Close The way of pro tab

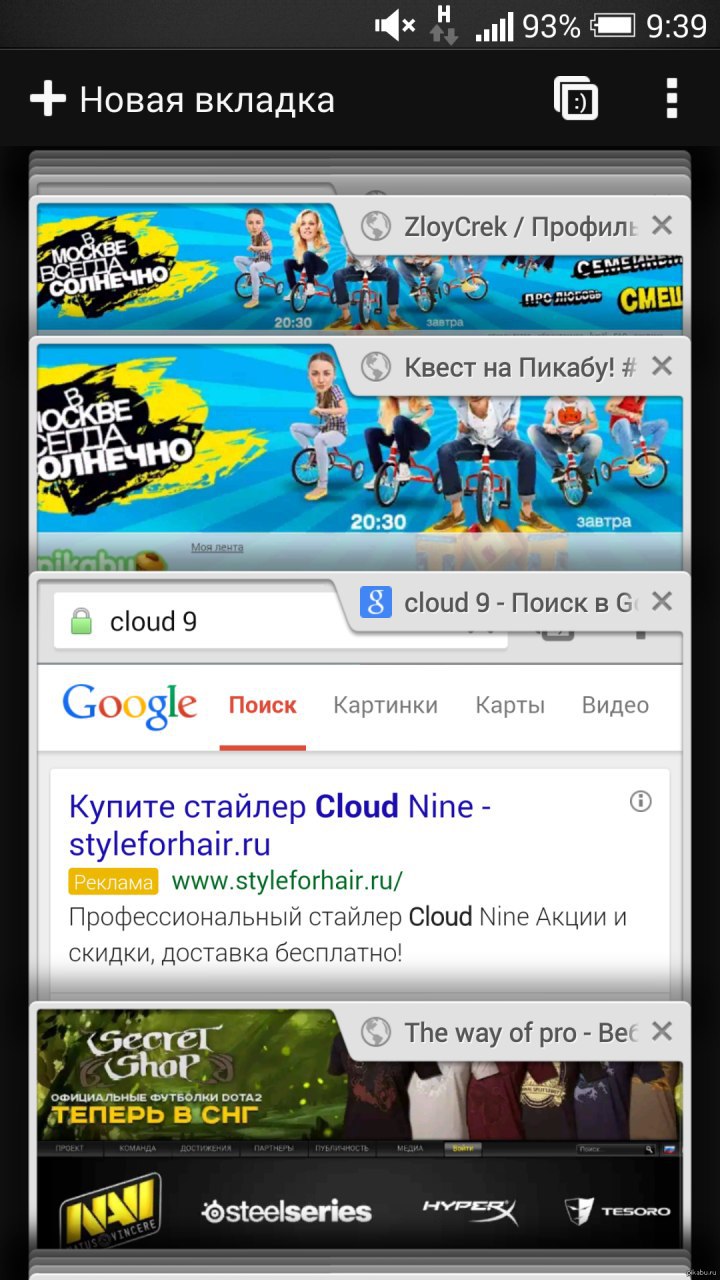(x=662, y=1031)
